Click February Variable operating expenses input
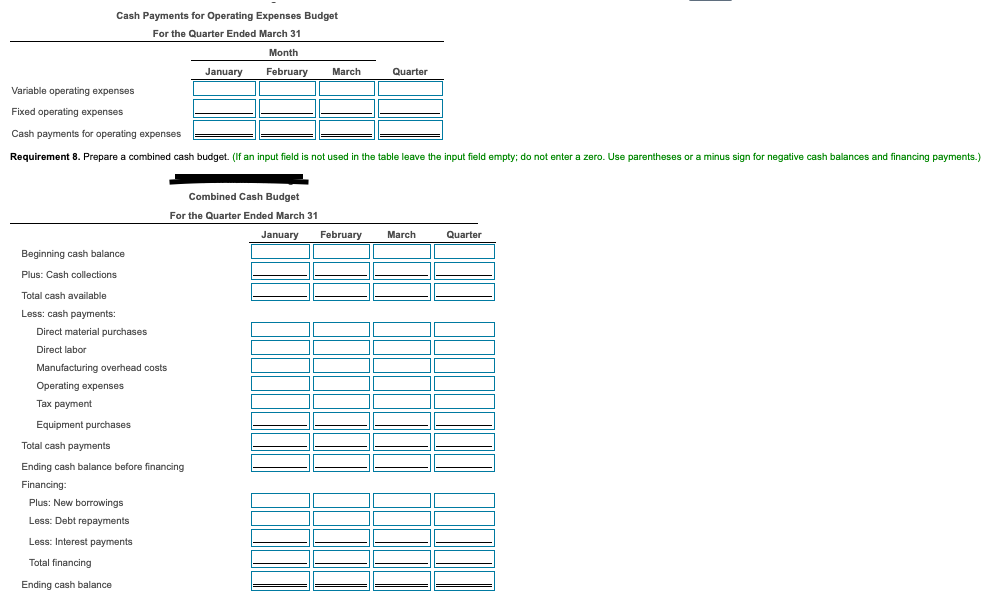 point(287,89)
